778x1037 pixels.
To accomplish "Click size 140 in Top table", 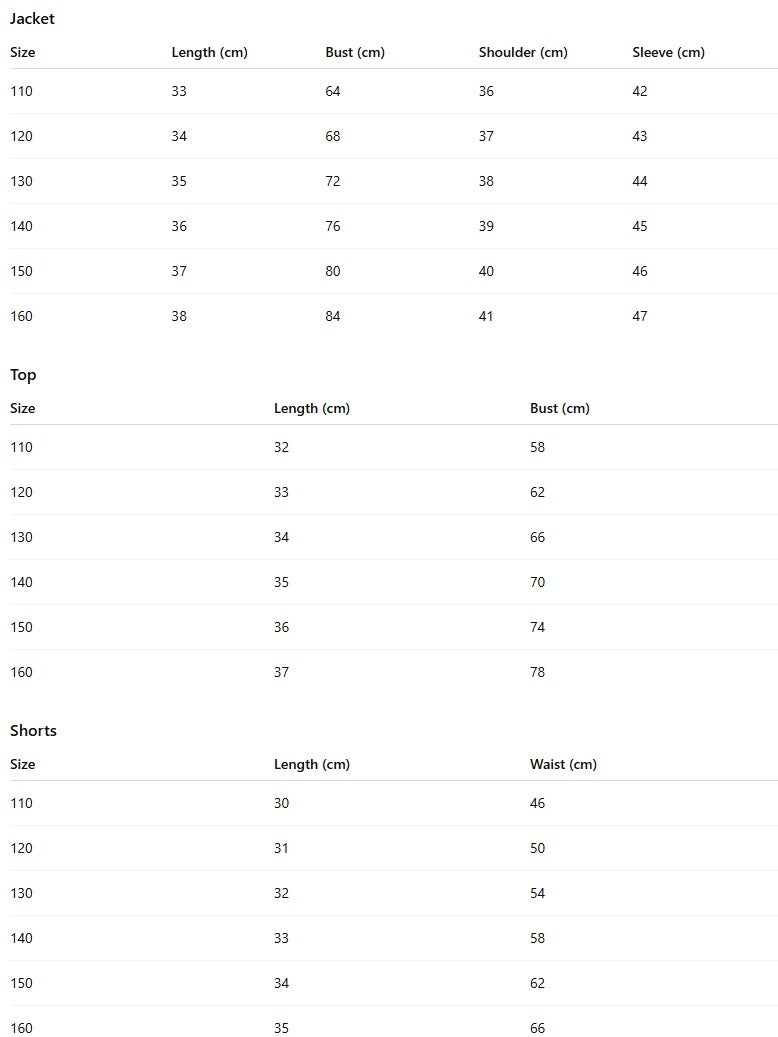I will point(21,583).
